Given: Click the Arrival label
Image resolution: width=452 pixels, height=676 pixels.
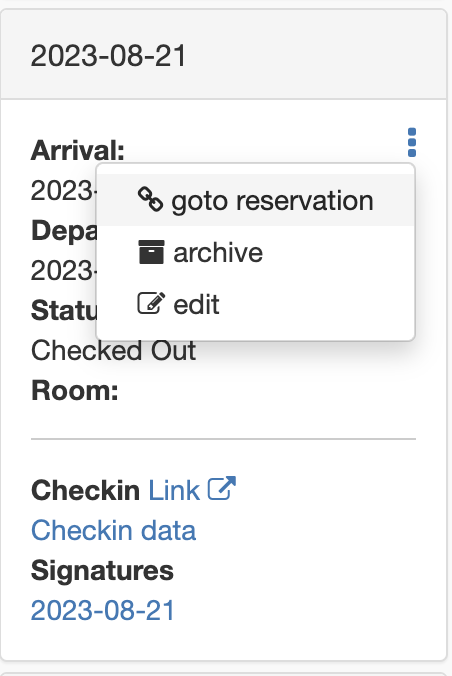Looking at the screenshot, I should pos(78,150).
